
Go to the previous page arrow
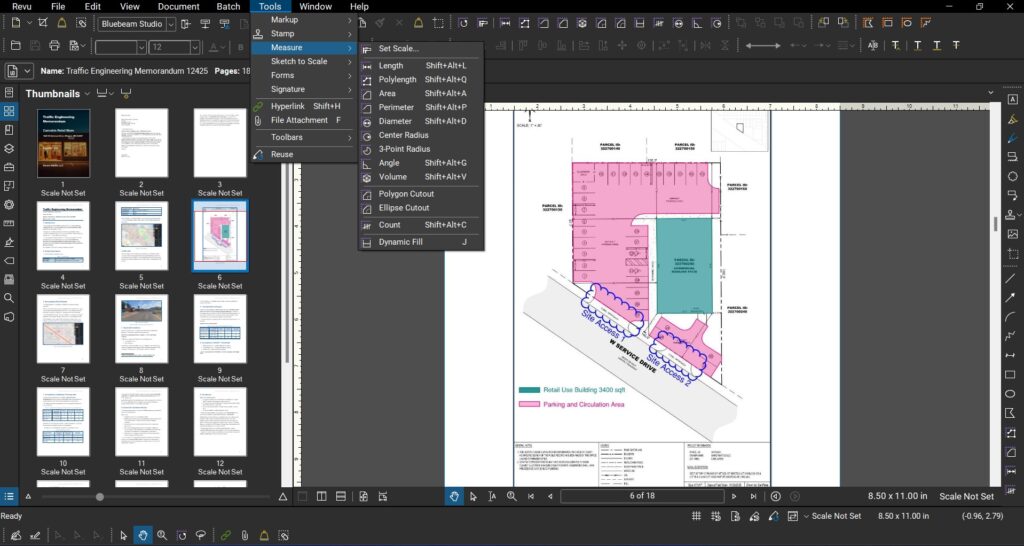tap(550, 496)
